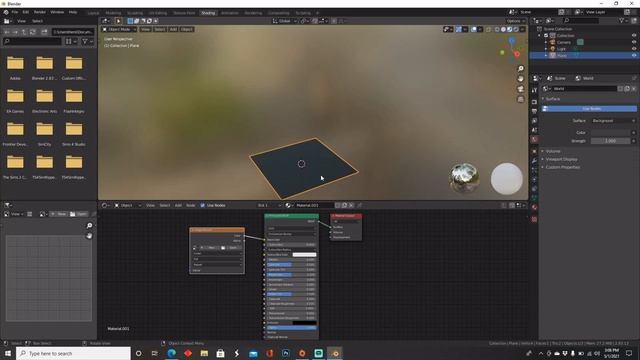Click the red X axis gizmo ball
The height and width of the screenshot is (360, 640).
517,54
